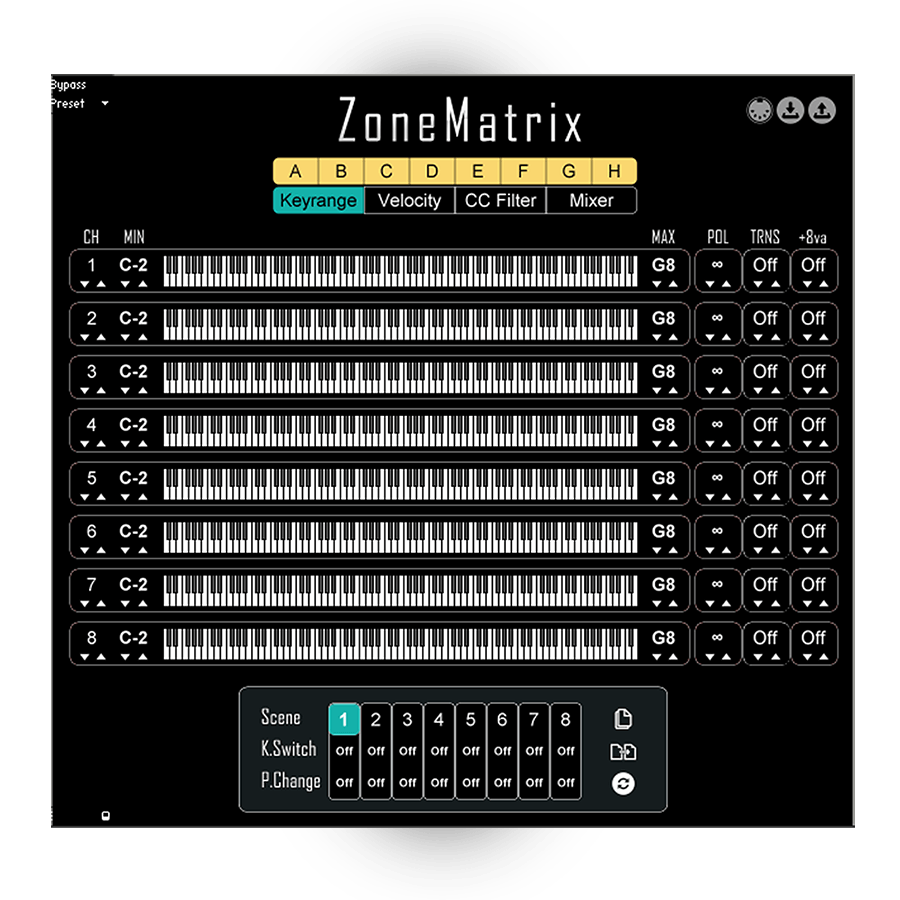Click the keyboard range strip on row 8
Image resolution: width=900 pixels, height=900 pixels.
(x=401, y=643)
